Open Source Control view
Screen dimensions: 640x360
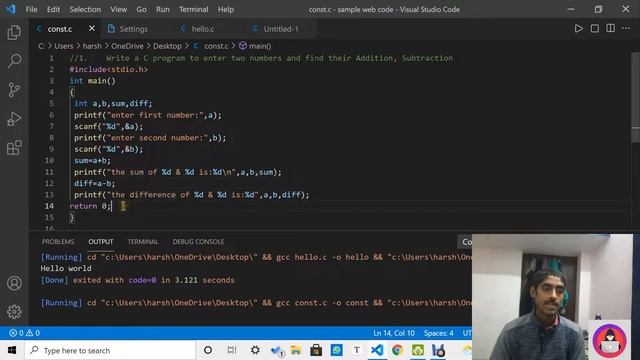pyautogui.click(x=14, y=89)
